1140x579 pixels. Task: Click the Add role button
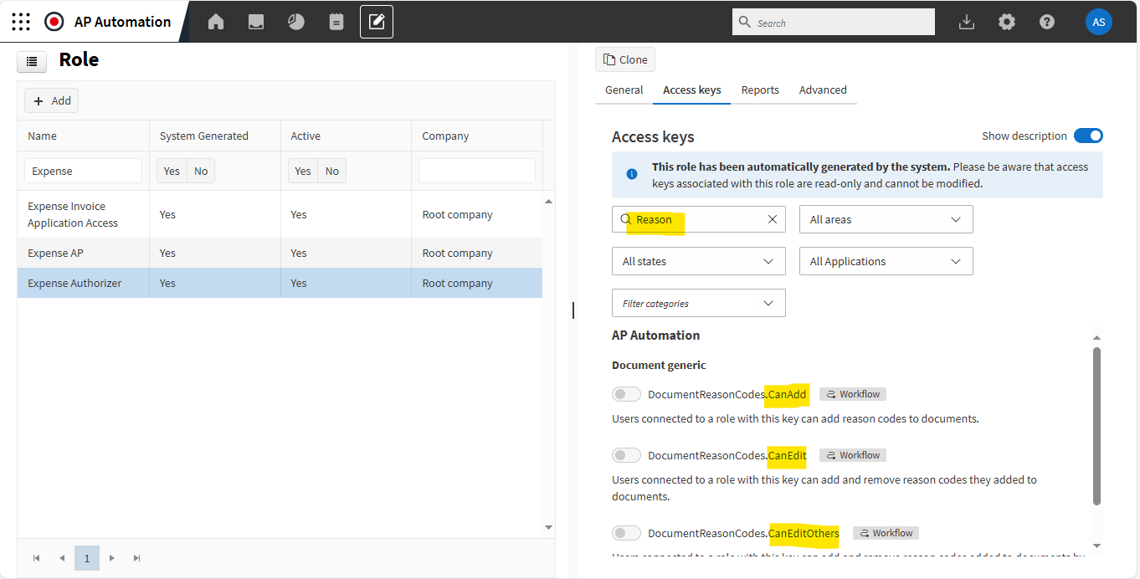[52, 101]
